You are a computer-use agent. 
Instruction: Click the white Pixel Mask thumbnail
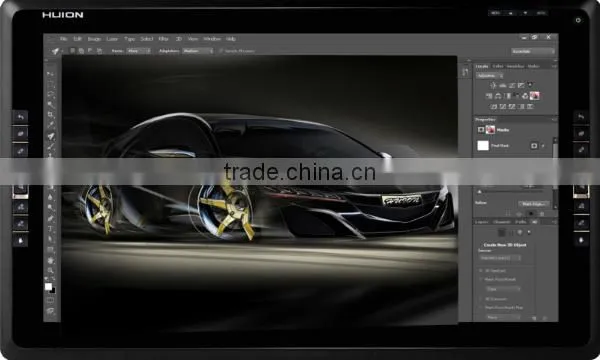[483, 145]
